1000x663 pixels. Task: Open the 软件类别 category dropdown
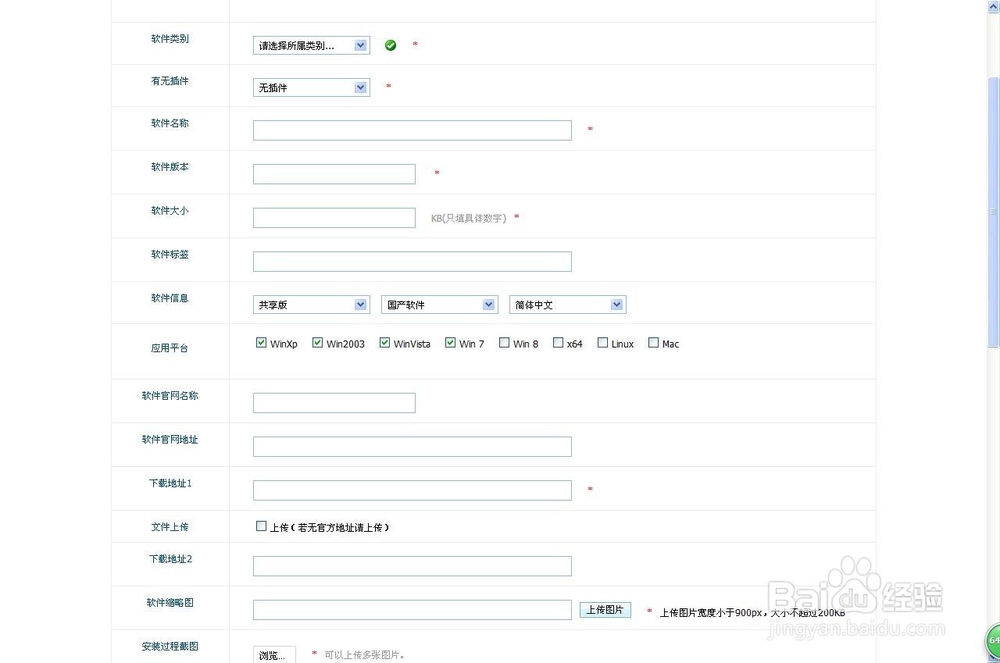pos(311,45)
